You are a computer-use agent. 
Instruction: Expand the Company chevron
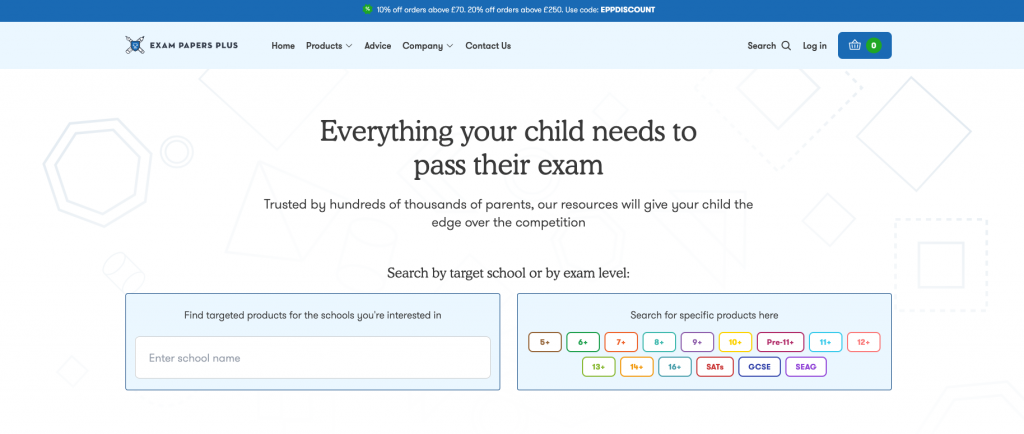point(449,46)
